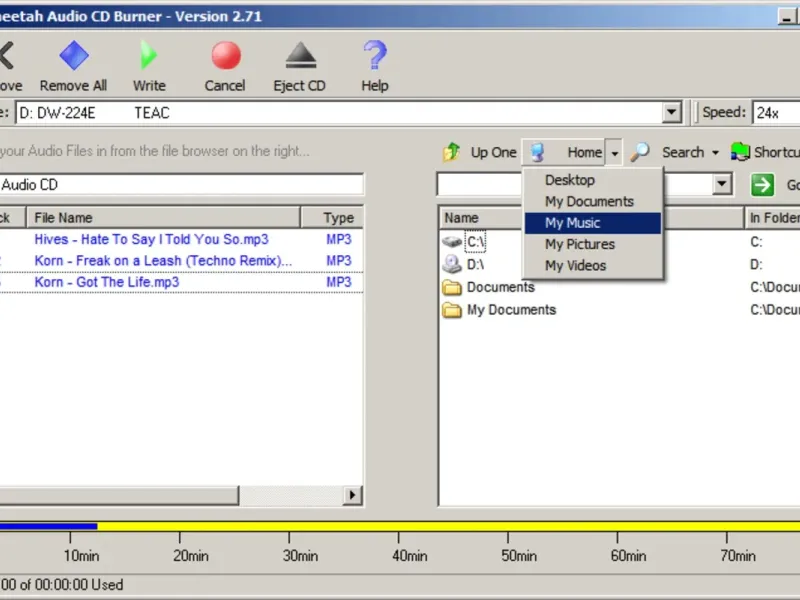800x600 pixels.
Task: Click the Remove All blue diamond icon
Action: pos(74,55)
